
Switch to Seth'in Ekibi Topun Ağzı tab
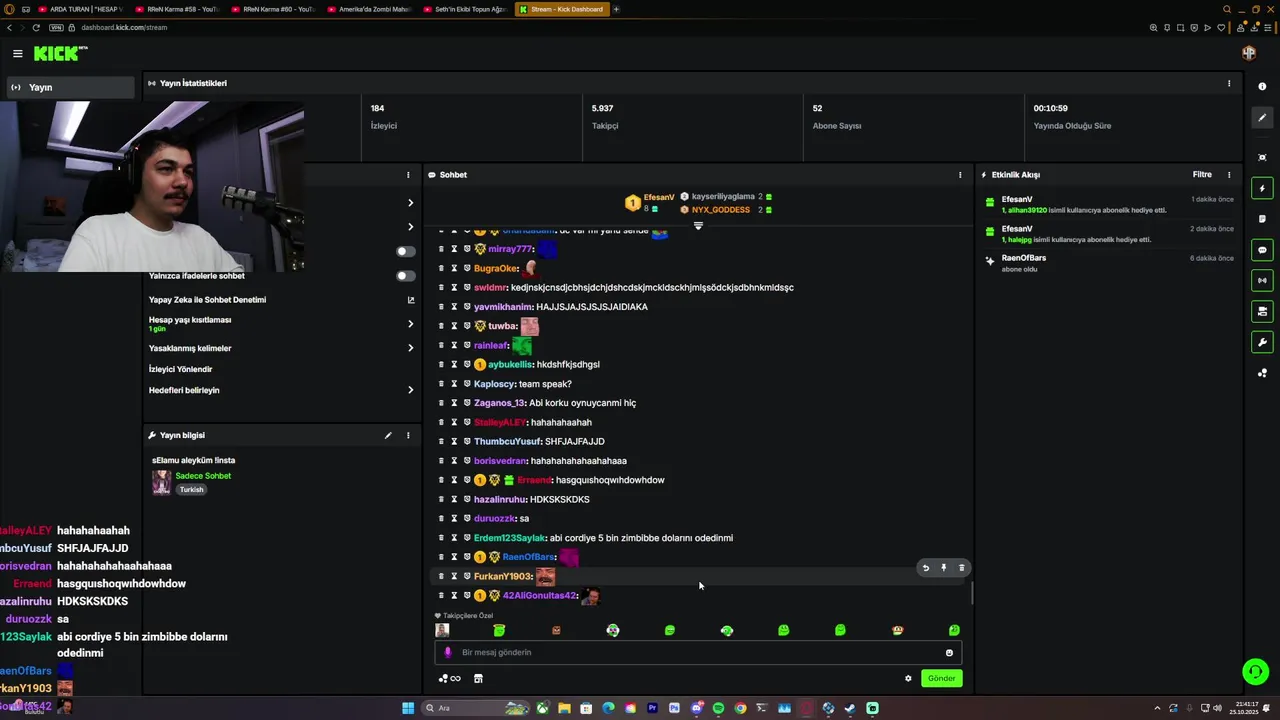click(x=464, y=9)
